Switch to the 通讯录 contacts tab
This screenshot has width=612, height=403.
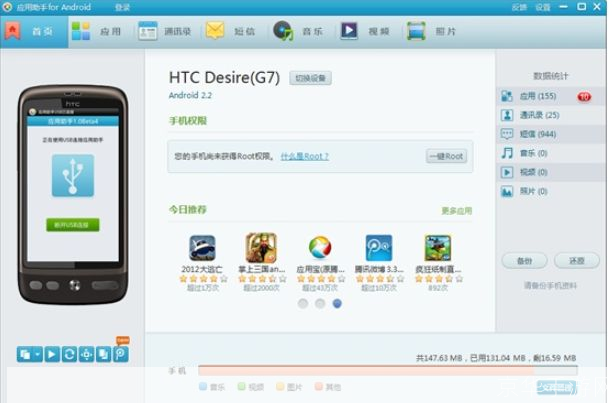tap(164, 32)
